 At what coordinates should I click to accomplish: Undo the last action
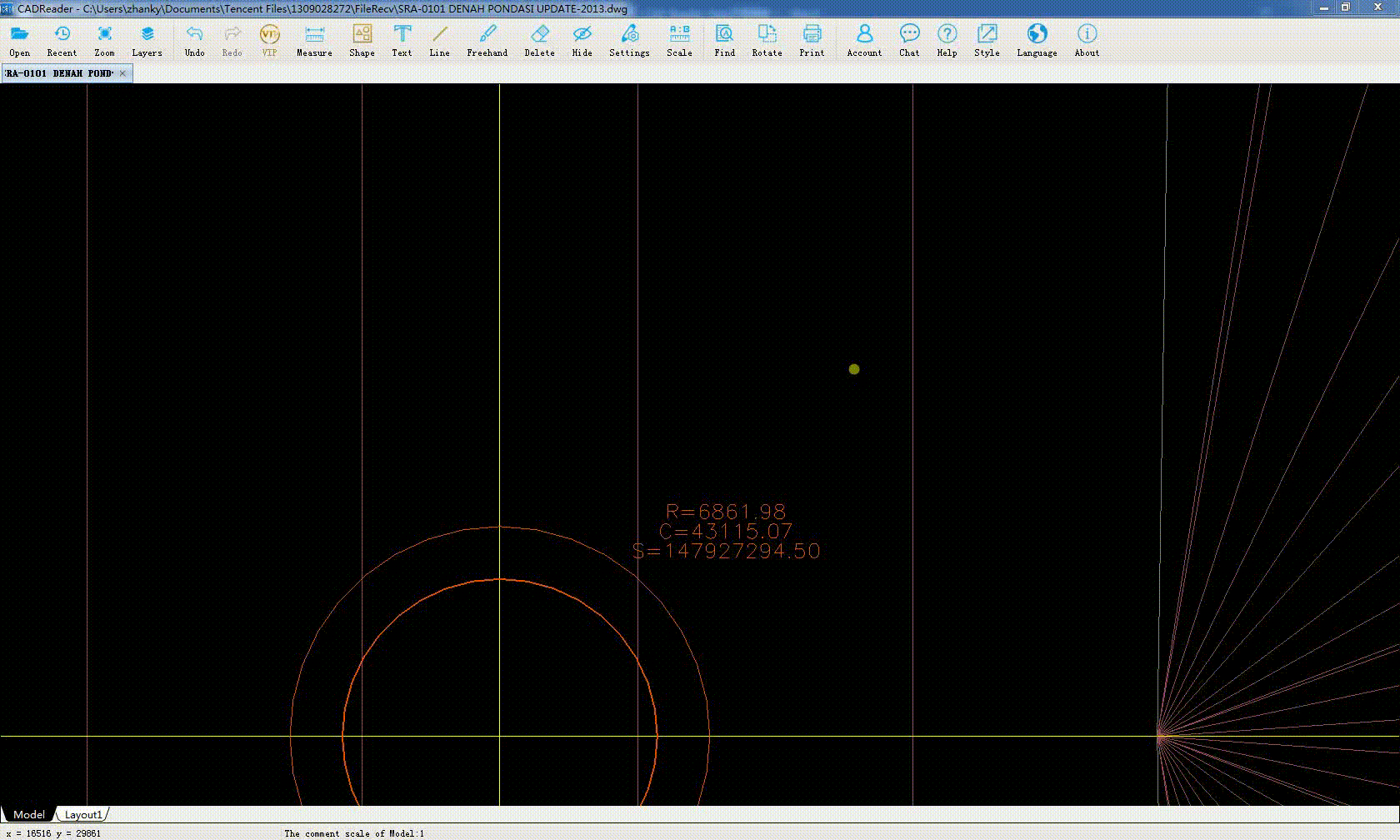click(x=194, y=40)
